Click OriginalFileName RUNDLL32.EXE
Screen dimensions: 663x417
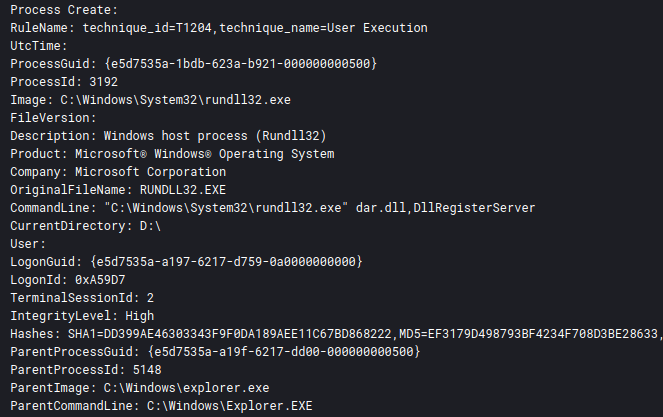183,190
